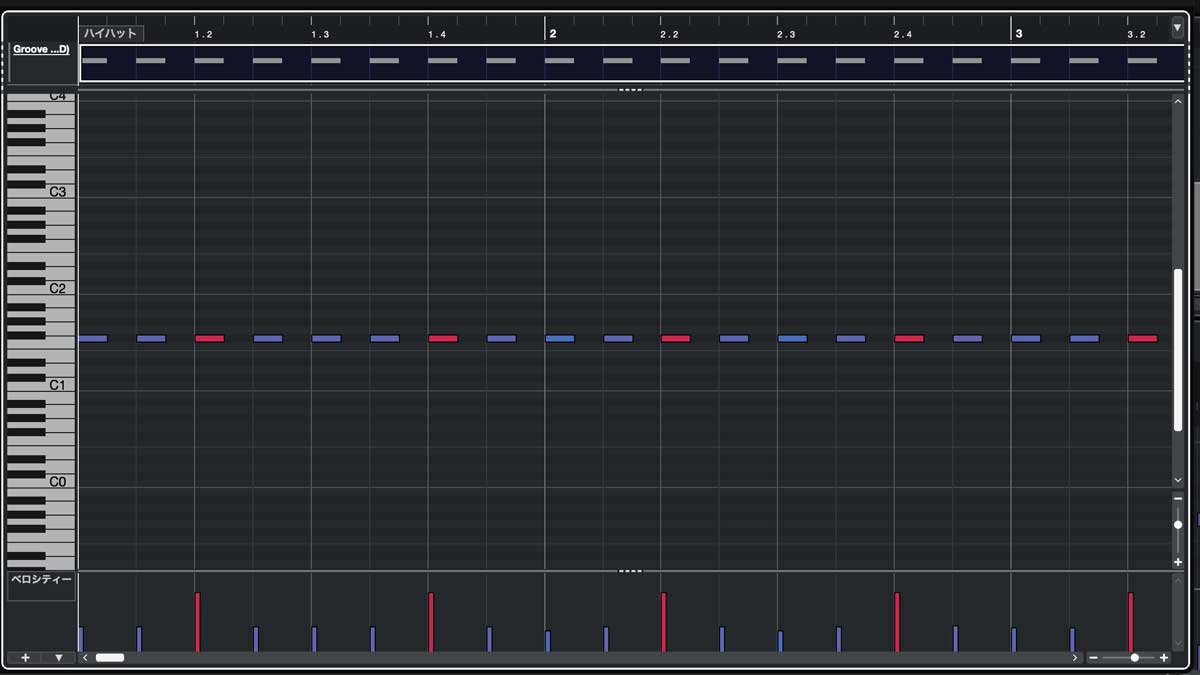The height and width of the screenshot is (675, 1200).
Task: Click the vertical zoom-in plus icon
Action: [1178, 562]
